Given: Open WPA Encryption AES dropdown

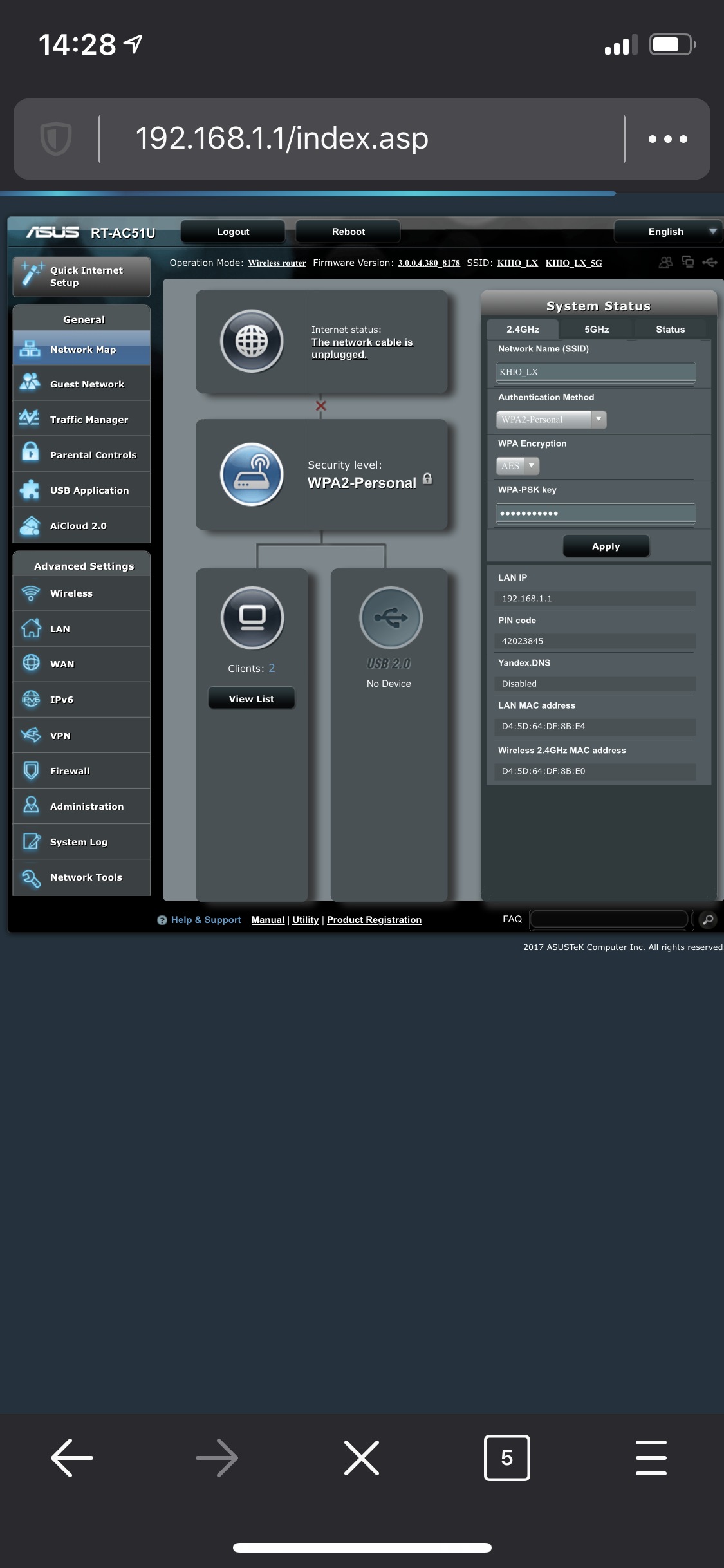Looking at the screenshot, I should pyautogui.click(x=518, y=465).
